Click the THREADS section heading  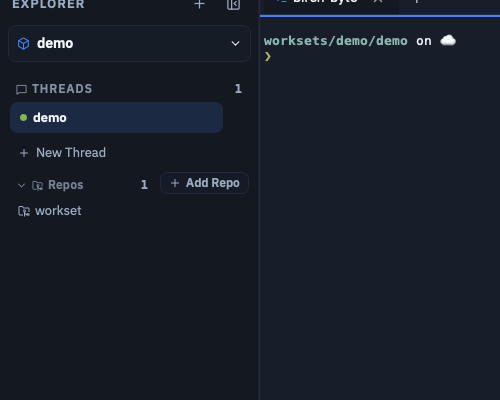(x=62, y=89)
